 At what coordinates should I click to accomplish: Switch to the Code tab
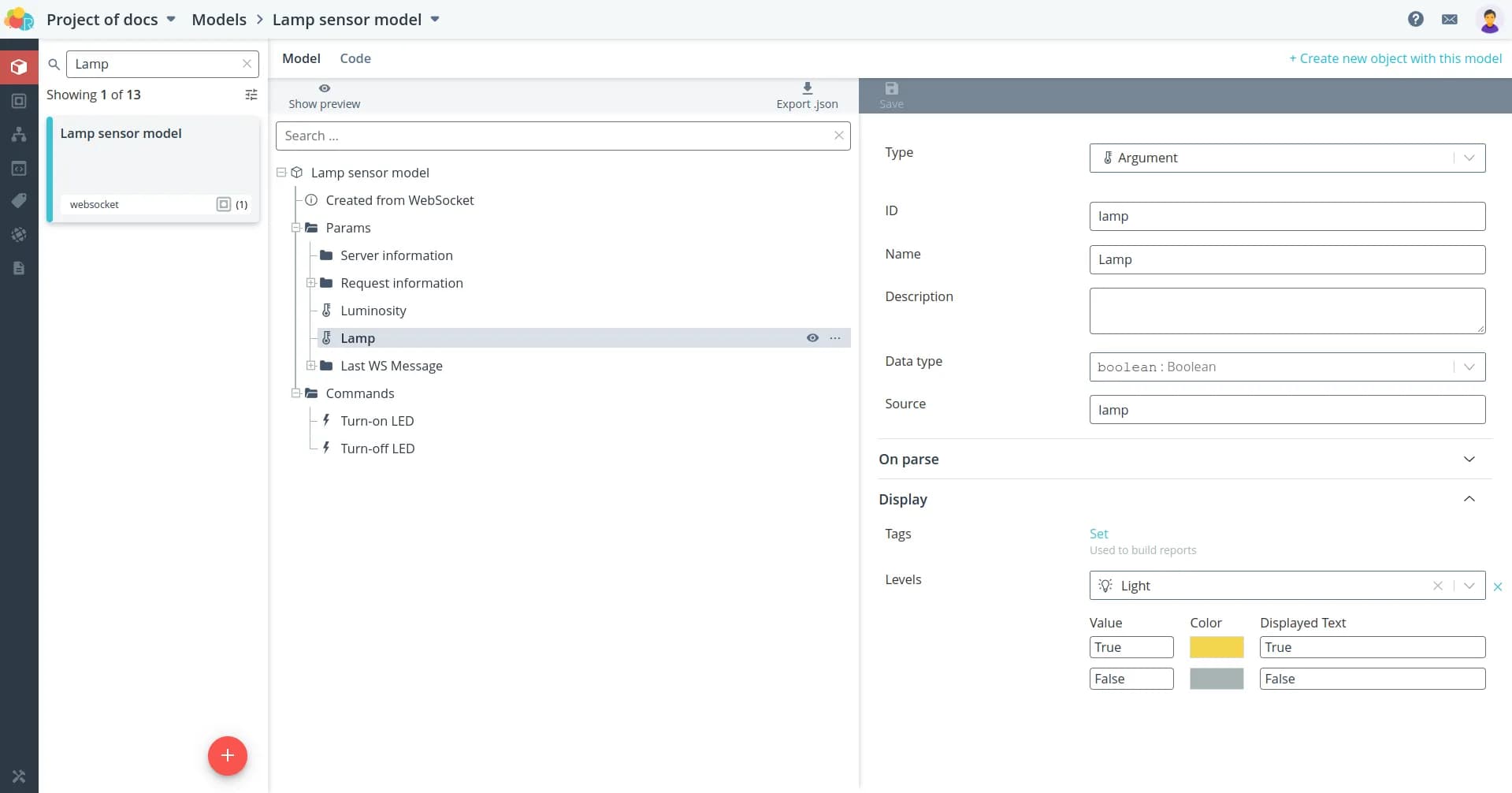[x=355, y=58]
